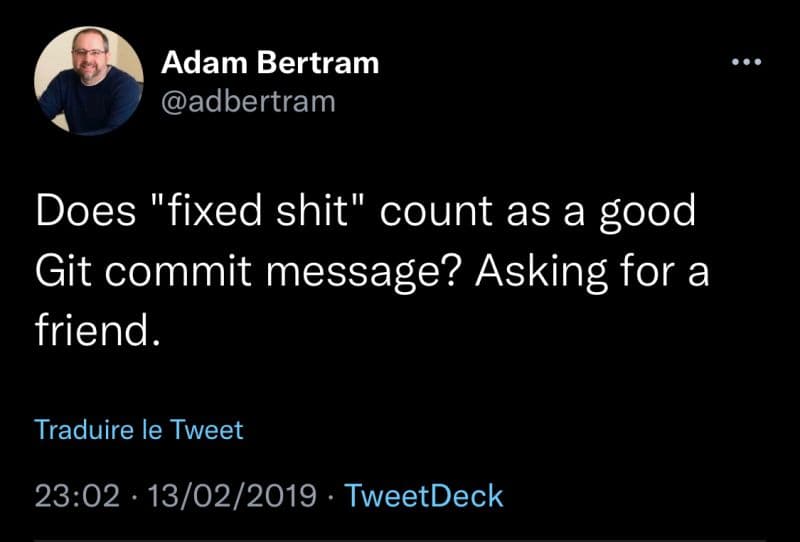
Task: Click the 13/02/2019 date
Action: pos(232,496)
